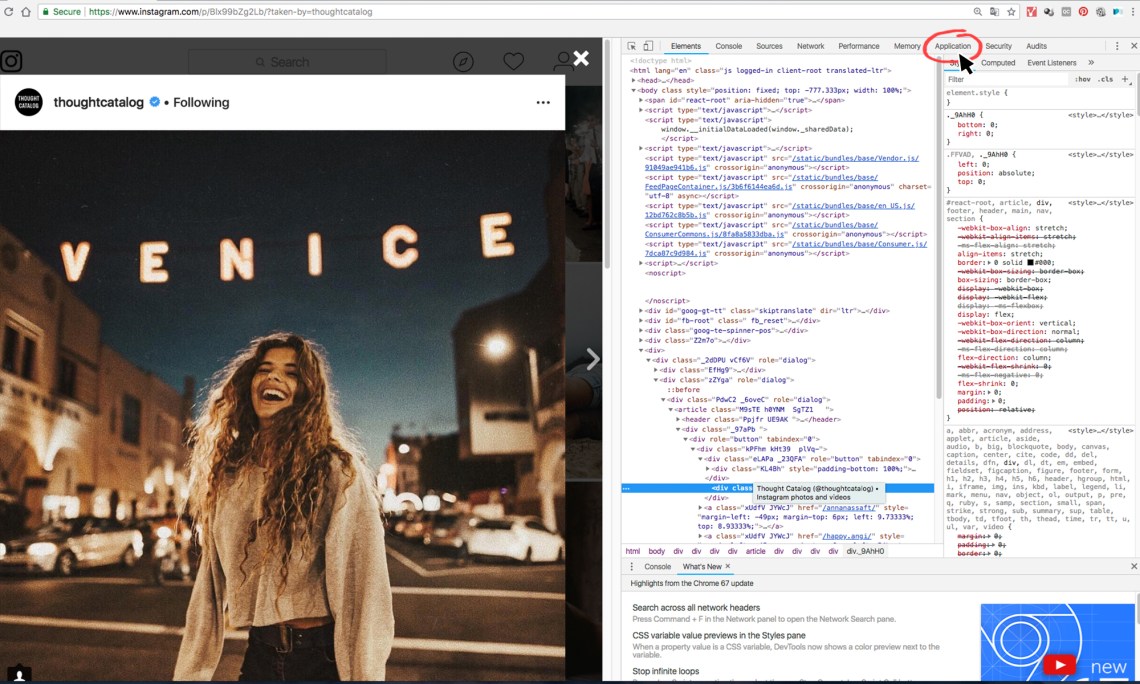Show more style tabs with double chevron
This screenshot has height=684, width=1140.
[1091, 63]
